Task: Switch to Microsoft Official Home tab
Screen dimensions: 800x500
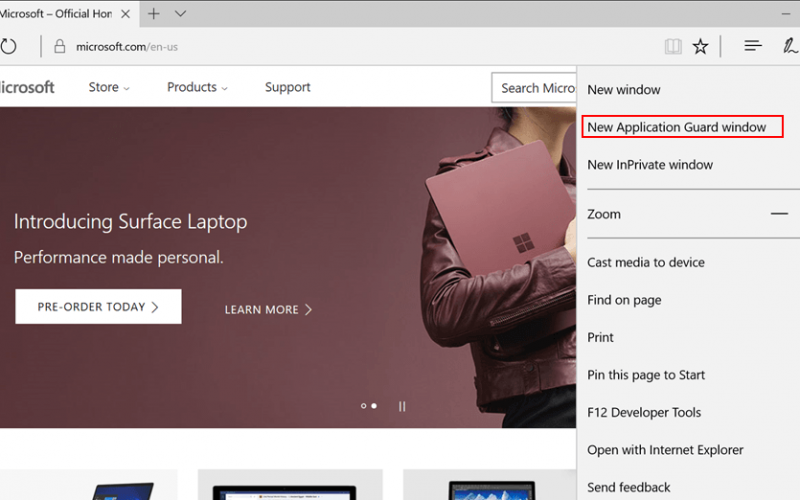Action: (56, 14)
